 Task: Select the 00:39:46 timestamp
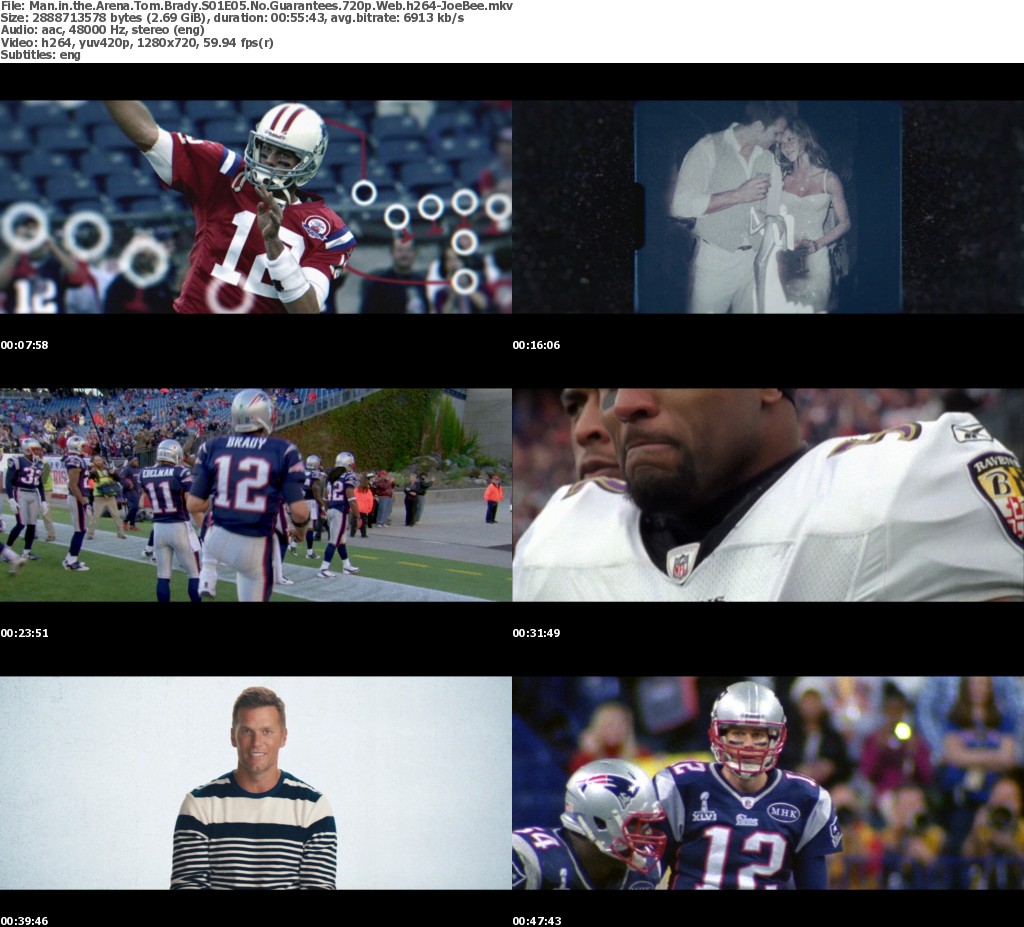24,920
